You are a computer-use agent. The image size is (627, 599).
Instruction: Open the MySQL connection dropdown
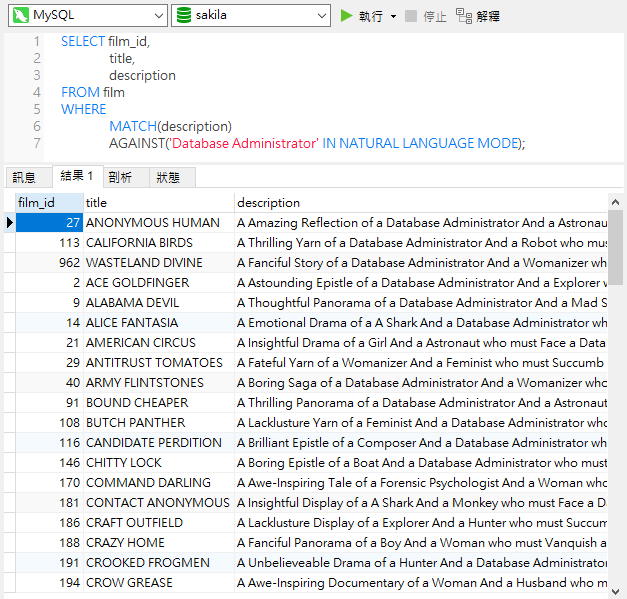point(158,16)
